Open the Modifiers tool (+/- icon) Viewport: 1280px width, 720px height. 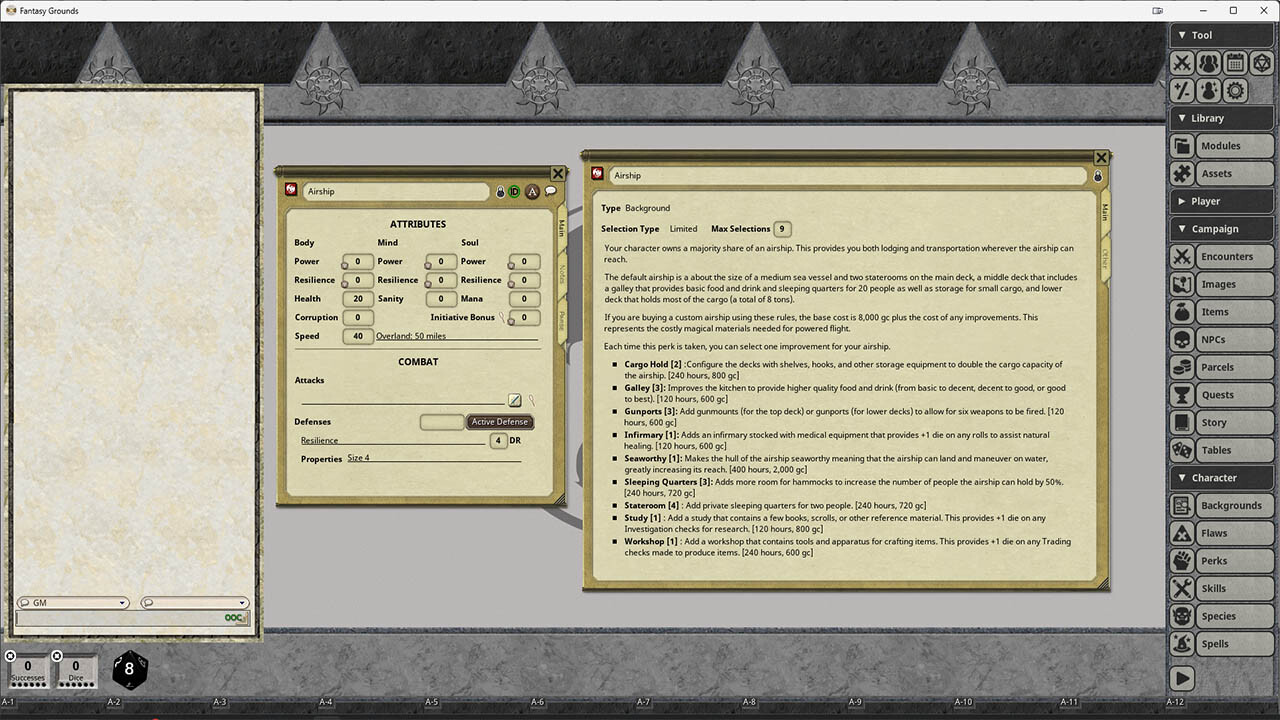coord(1182,91)
